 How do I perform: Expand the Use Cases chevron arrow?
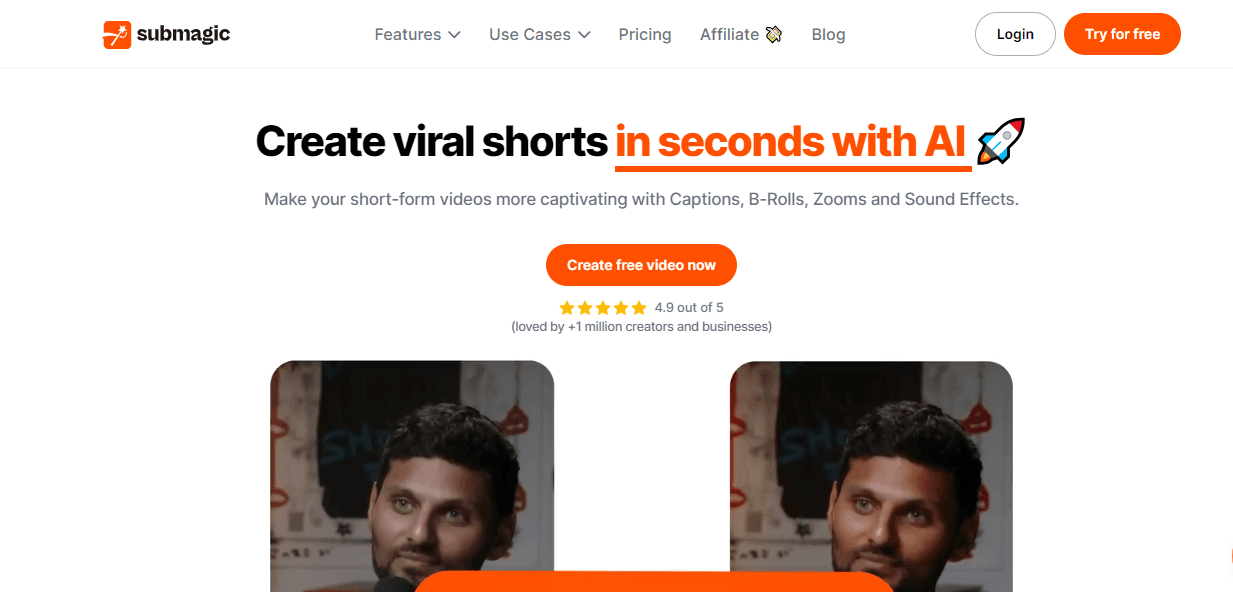click(584, 34)
